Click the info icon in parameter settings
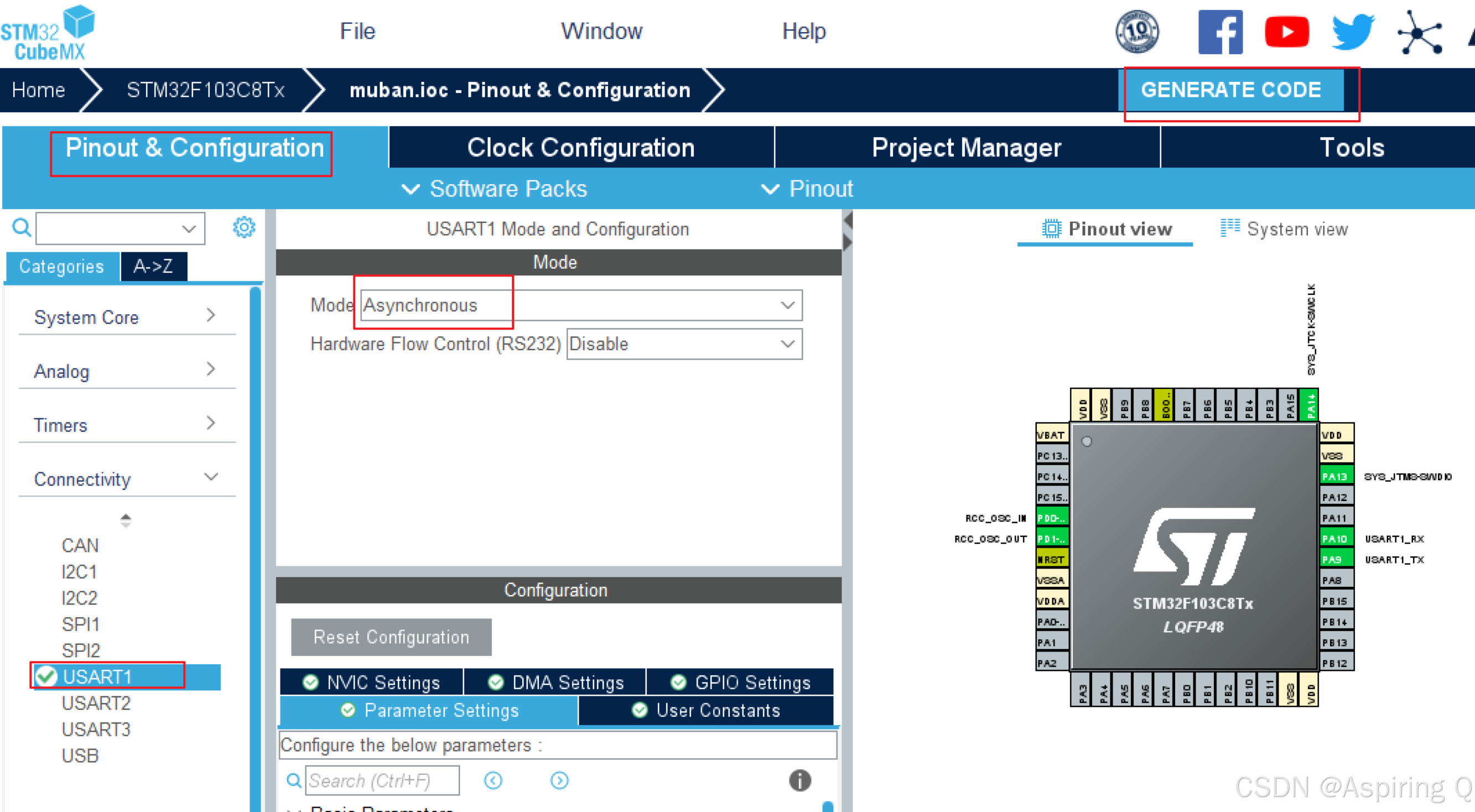The width and height of the screenshot is (1475, 812). point(800,780)
